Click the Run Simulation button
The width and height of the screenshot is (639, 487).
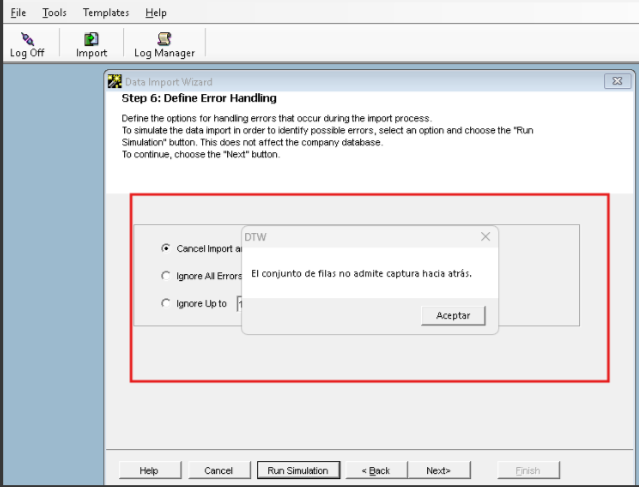tap(298, 470)
